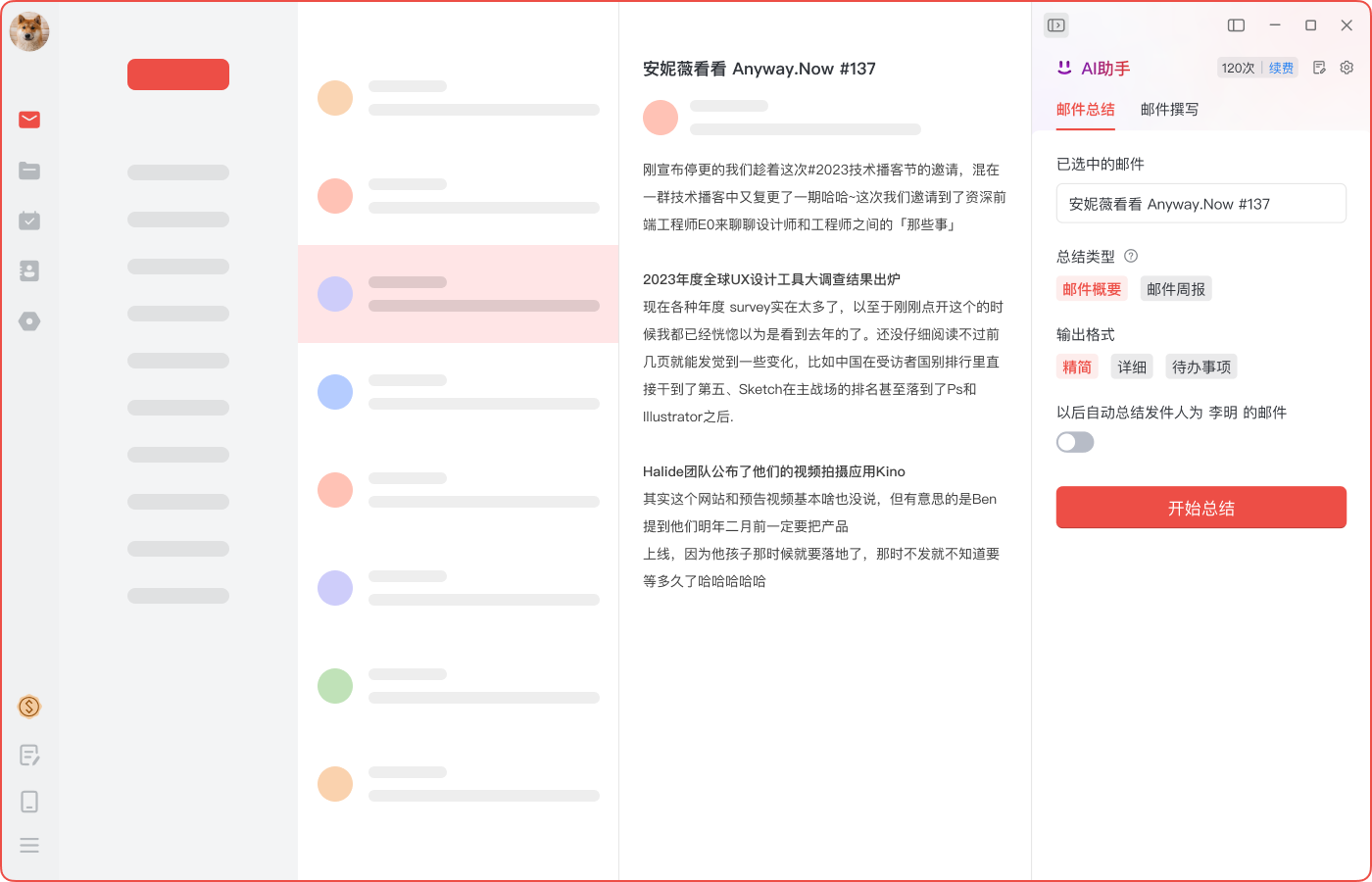Open the Contacts icon in left sidebar

(29, 270)
